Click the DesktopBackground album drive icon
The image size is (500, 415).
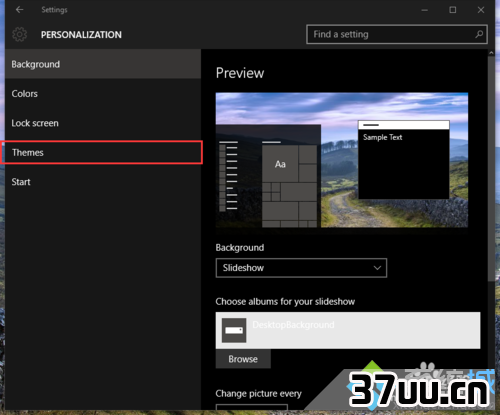234,330
